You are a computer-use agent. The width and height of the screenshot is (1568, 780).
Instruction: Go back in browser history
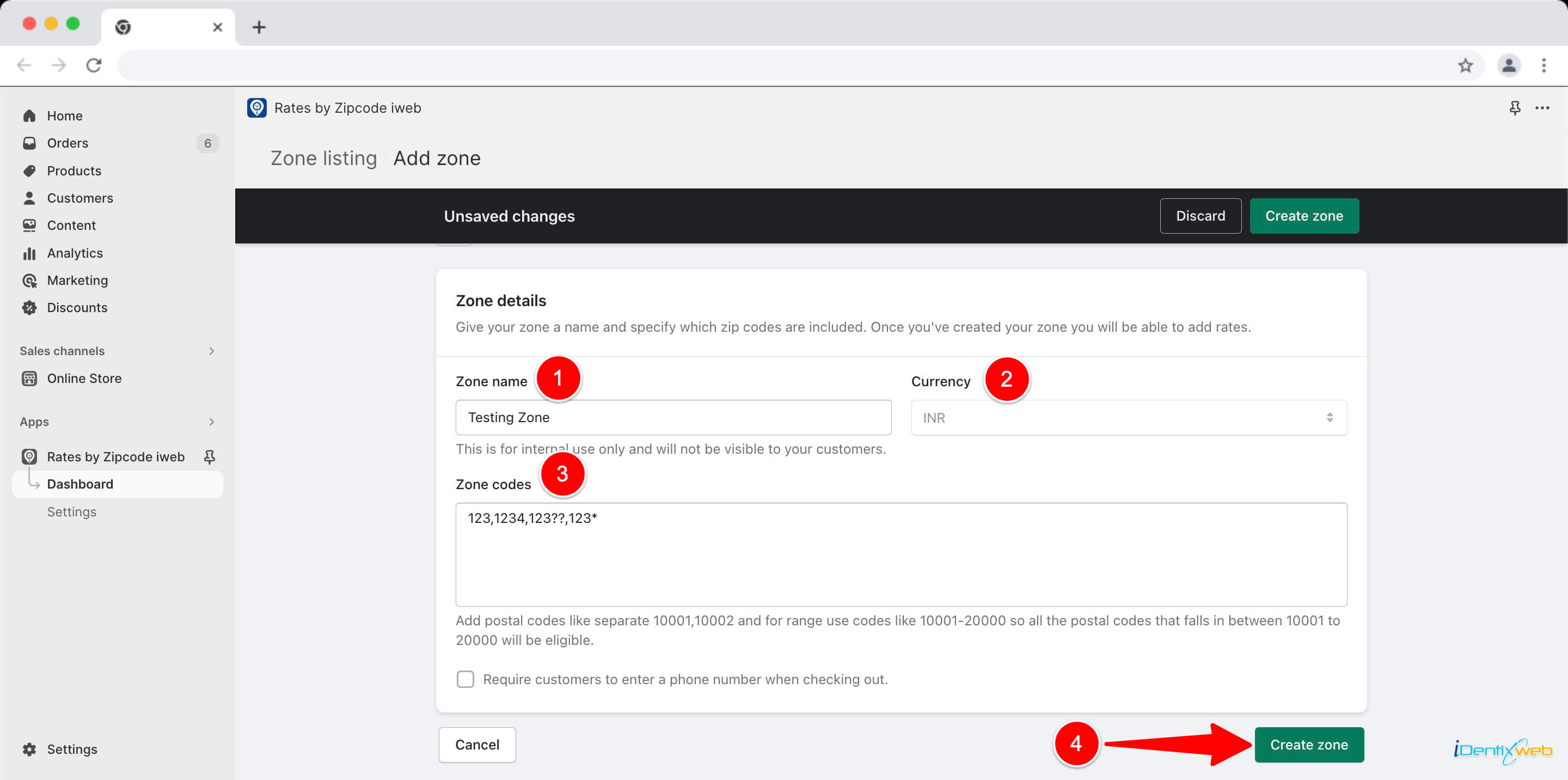click(24, 65)
